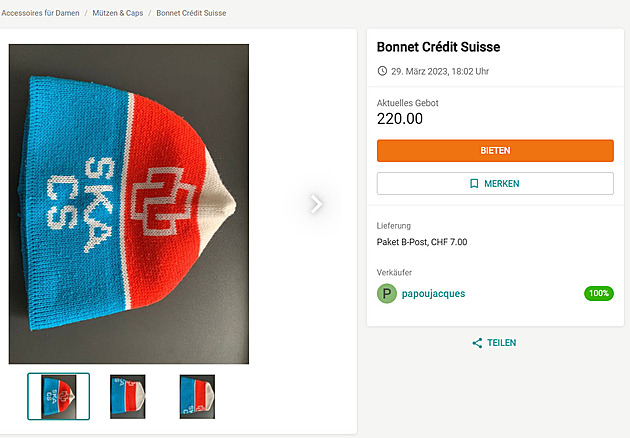Image resolution: width=630 pixels, height=438 pixels.
Task: Show the next product image with the arrow
Action: pyautogui.click(x=316, y=204)
